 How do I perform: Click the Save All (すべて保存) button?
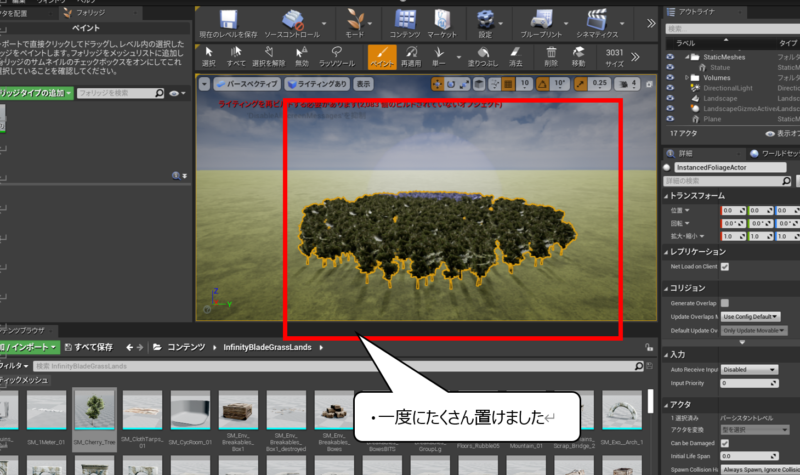point(89,347)
